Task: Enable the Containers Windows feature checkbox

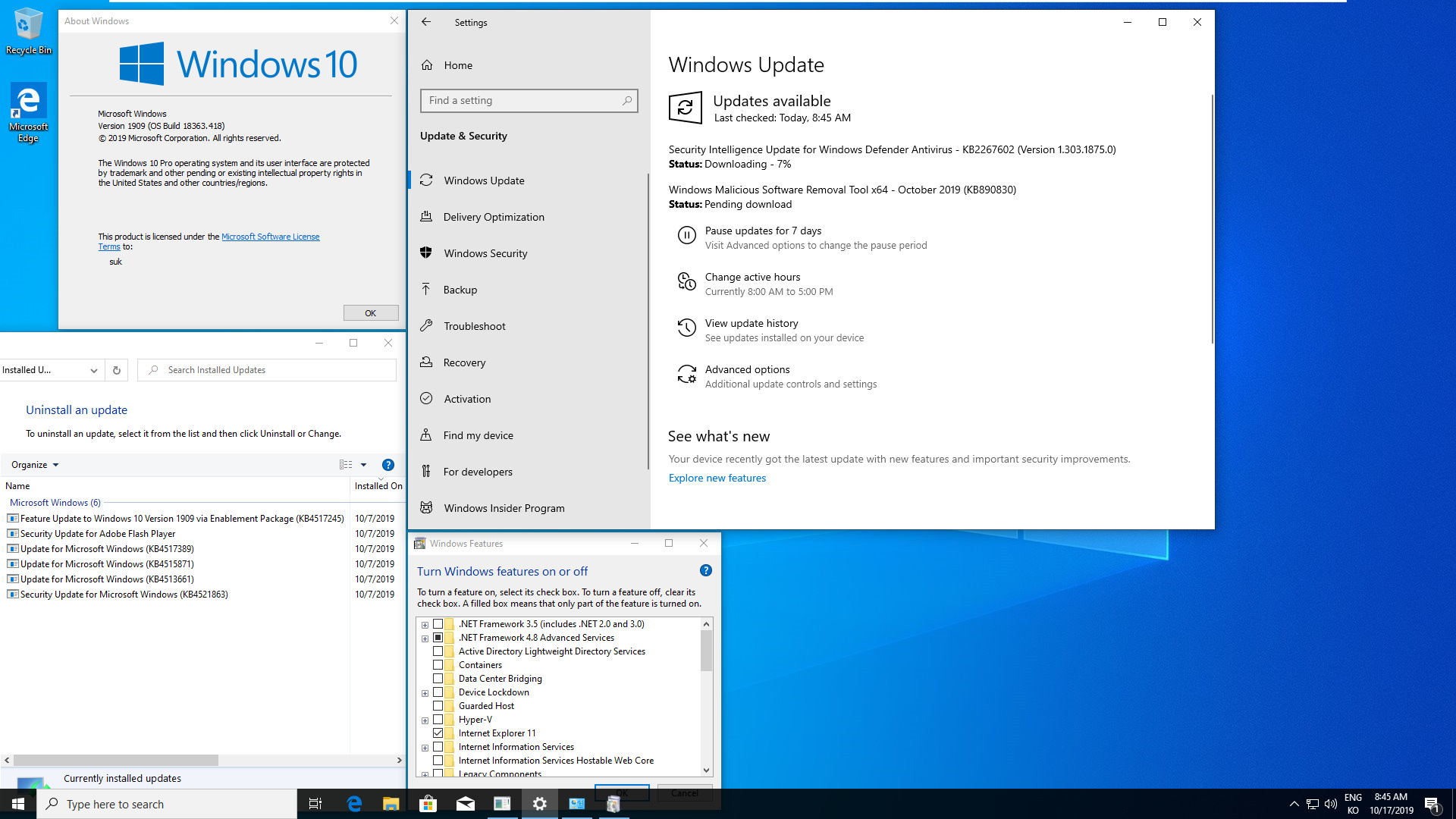Action: 438,665
